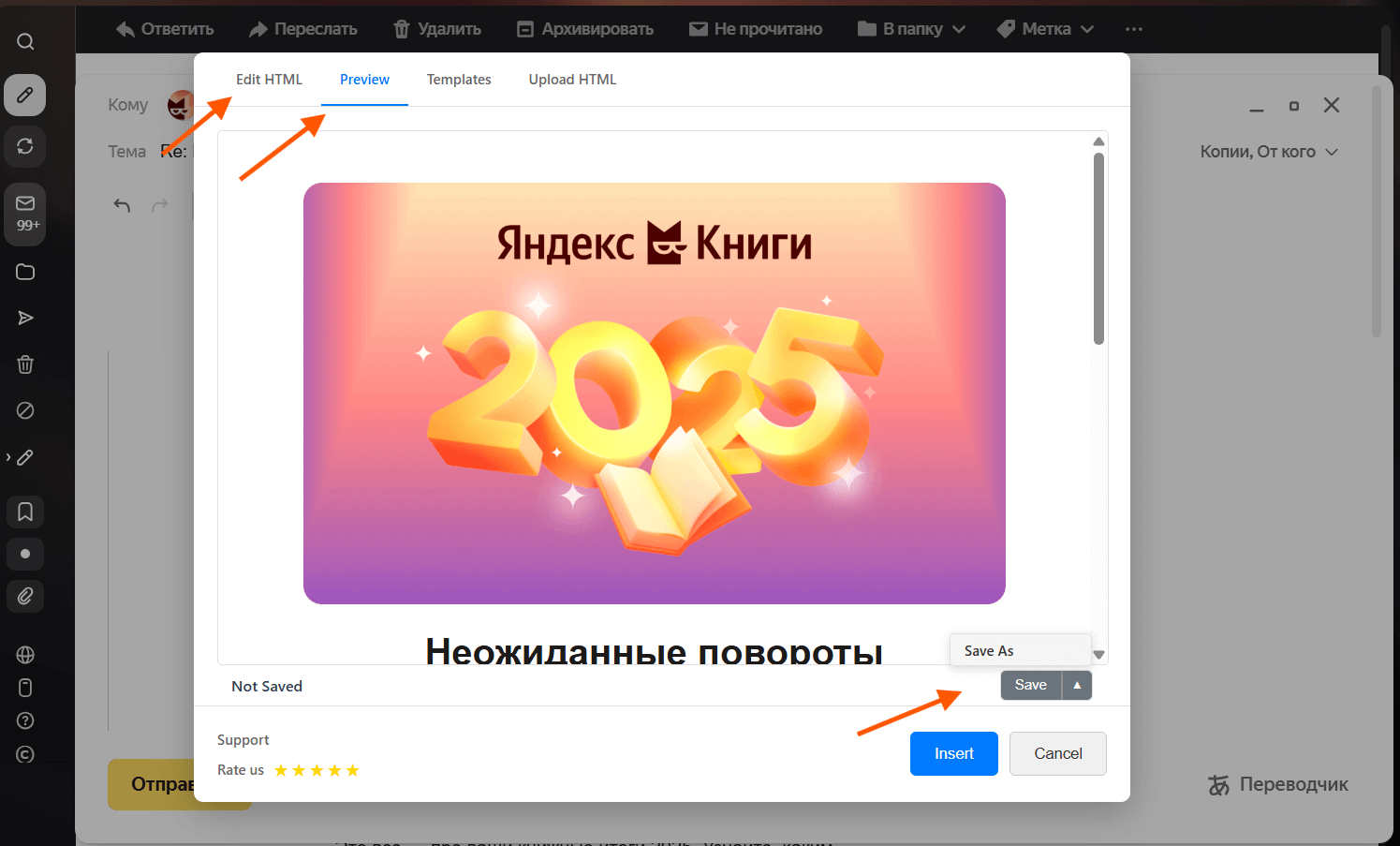1400x846 pixels.
Task: Refresh the mailbox with the sync icon
Action: point(25,147)
